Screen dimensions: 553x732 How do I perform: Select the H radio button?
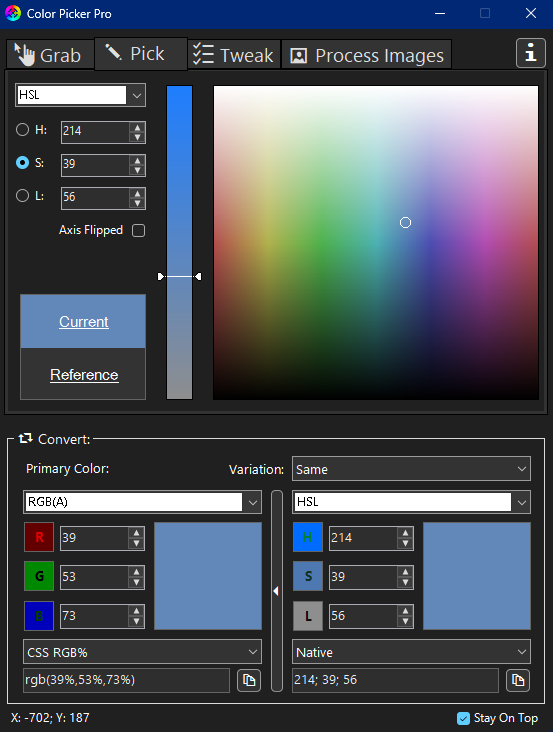point(22,130)
